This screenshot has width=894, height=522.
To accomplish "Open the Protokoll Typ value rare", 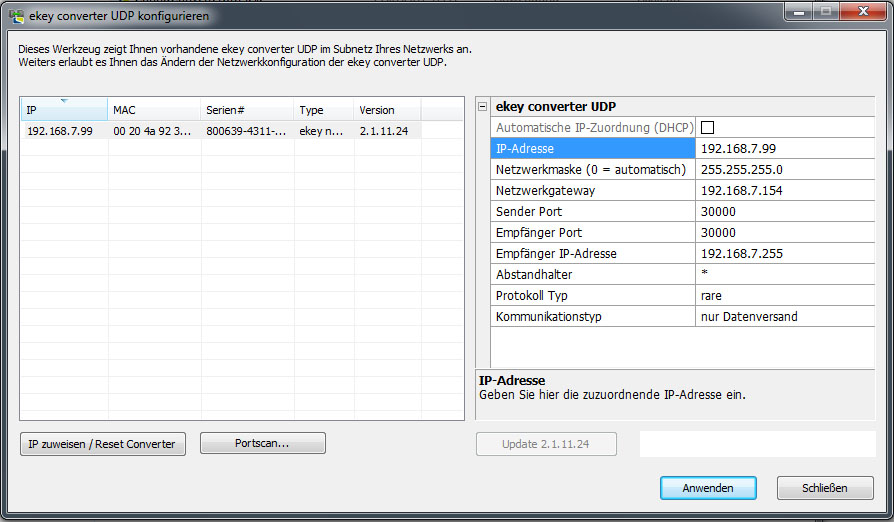I will tap(783, 296).
